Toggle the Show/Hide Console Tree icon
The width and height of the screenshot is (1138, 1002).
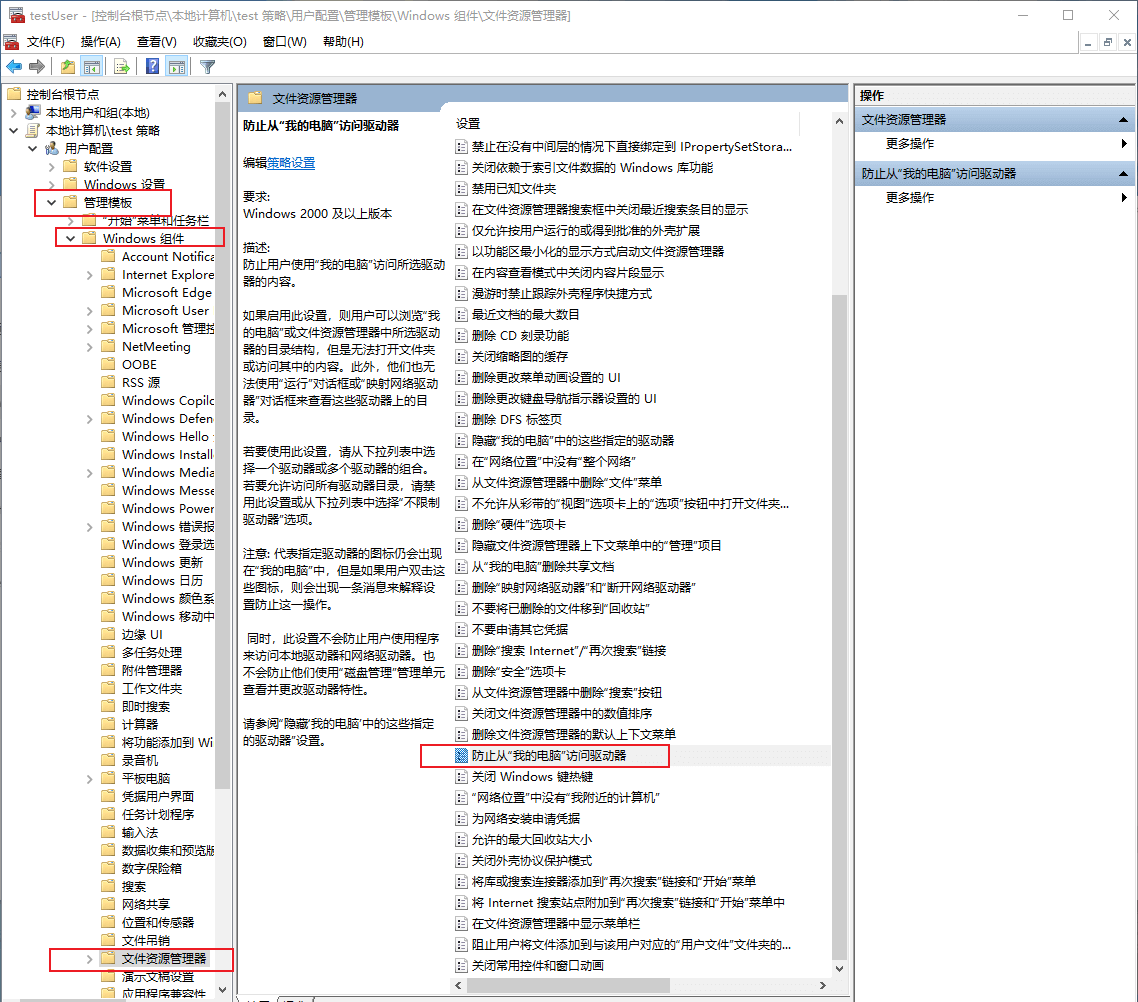pos(91,67)
